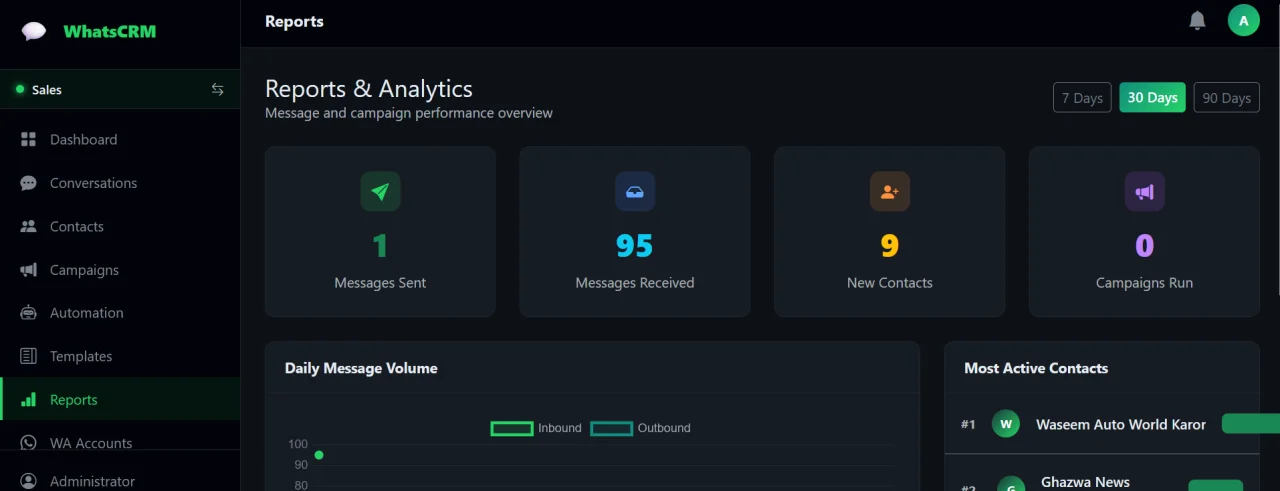The width and height of the screenshot is (1280, 491).
Task: Click the Administrator user icon
Action: tap(28, 481)
